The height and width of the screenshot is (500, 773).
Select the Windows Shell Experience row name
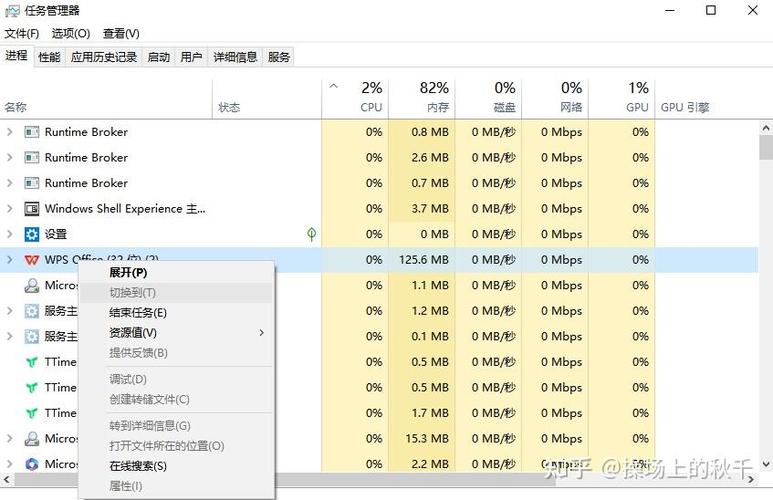coord(125,209)
